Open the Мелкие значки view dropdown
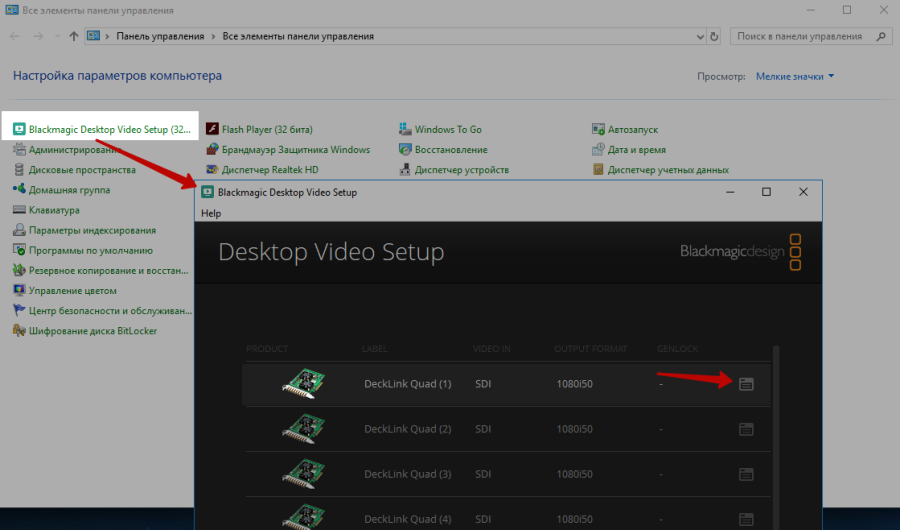This screenshot has width=900, height=530. point(795,76)
